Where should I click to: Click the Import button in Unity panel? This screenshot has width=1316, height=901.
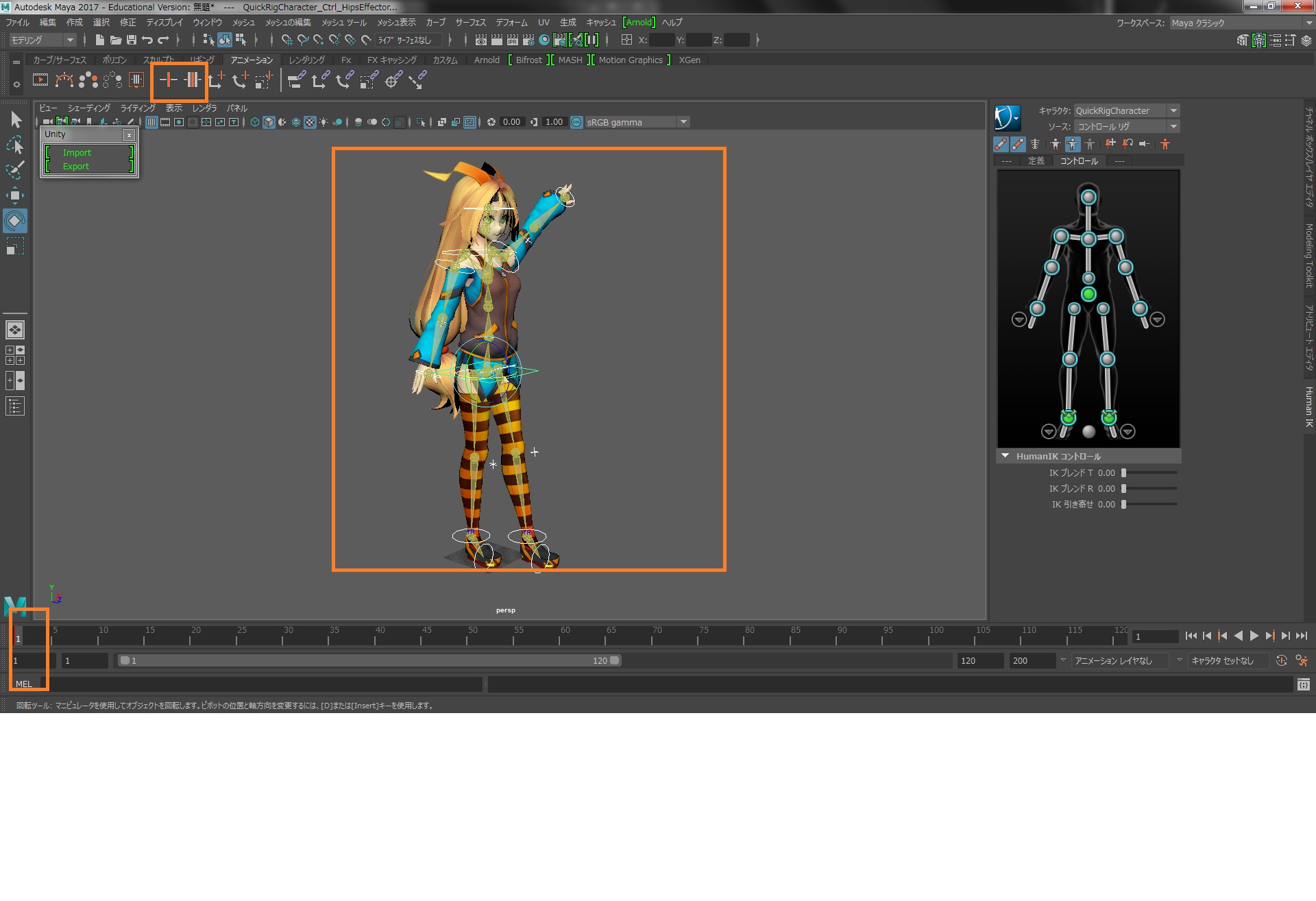tap(77, 152)
